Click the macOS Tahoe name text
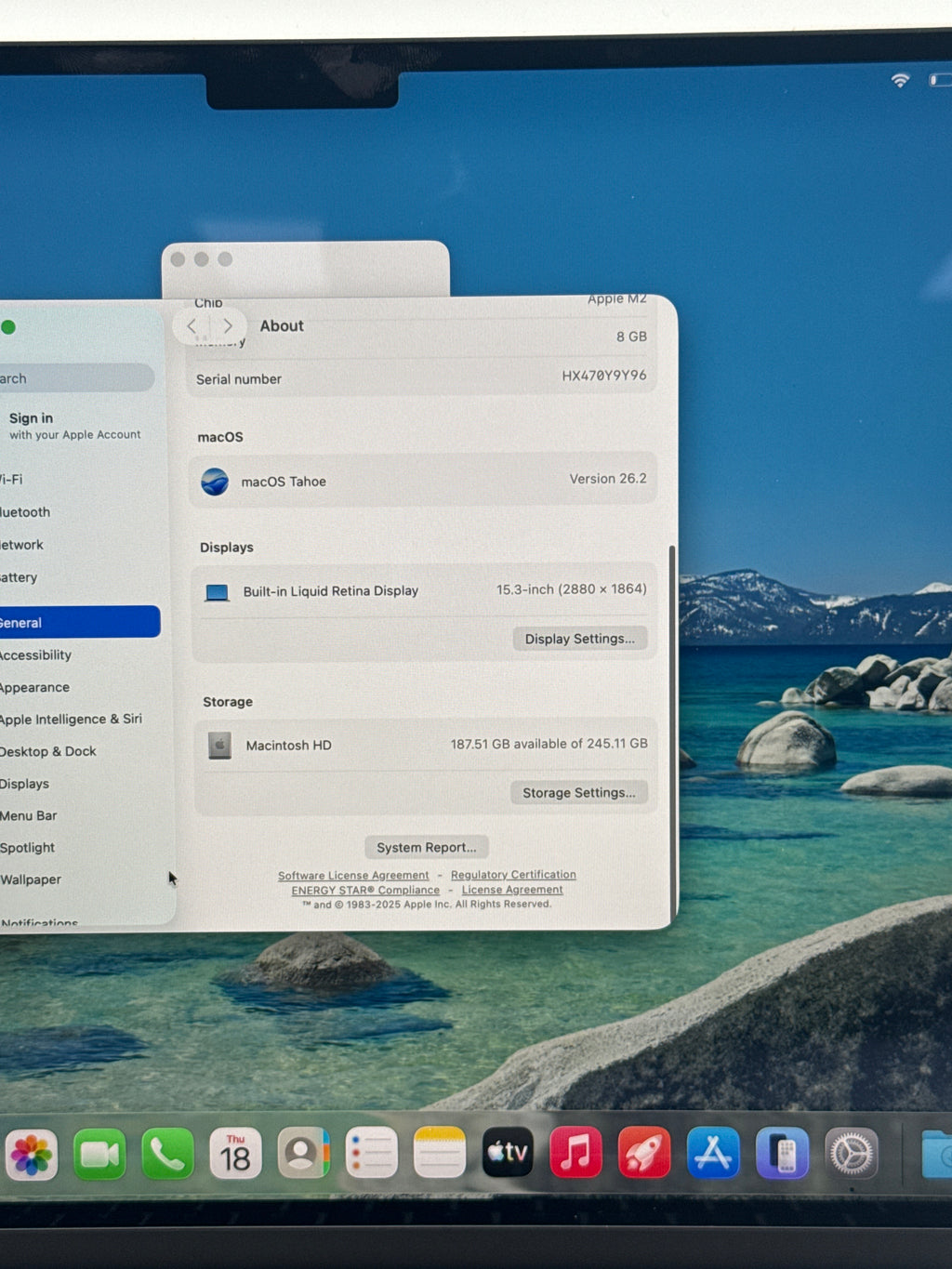Viewport: 952px width, 1269px height. 284,482
